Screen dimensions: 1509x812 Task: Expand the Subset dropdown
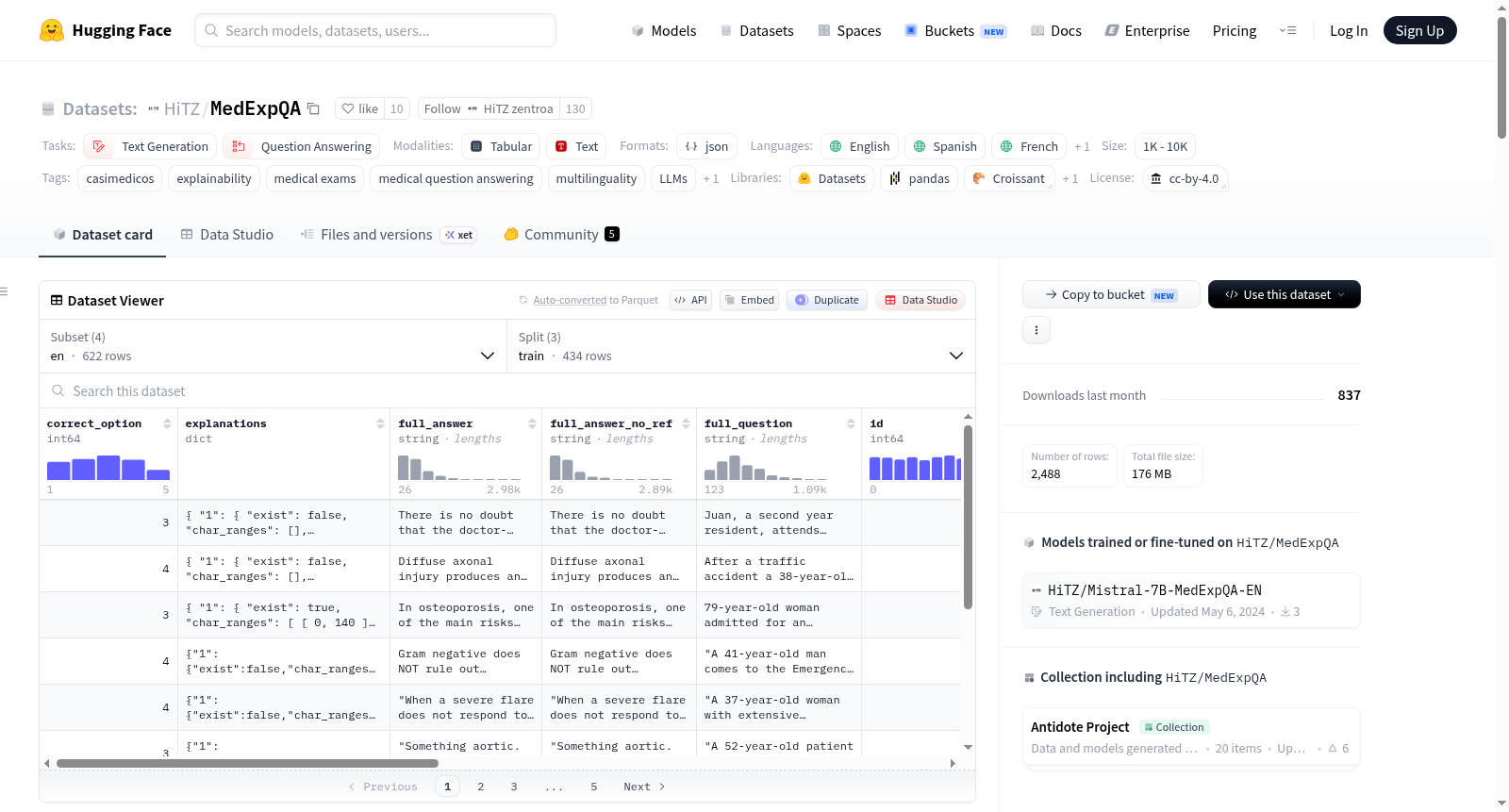tap(273, 346)
